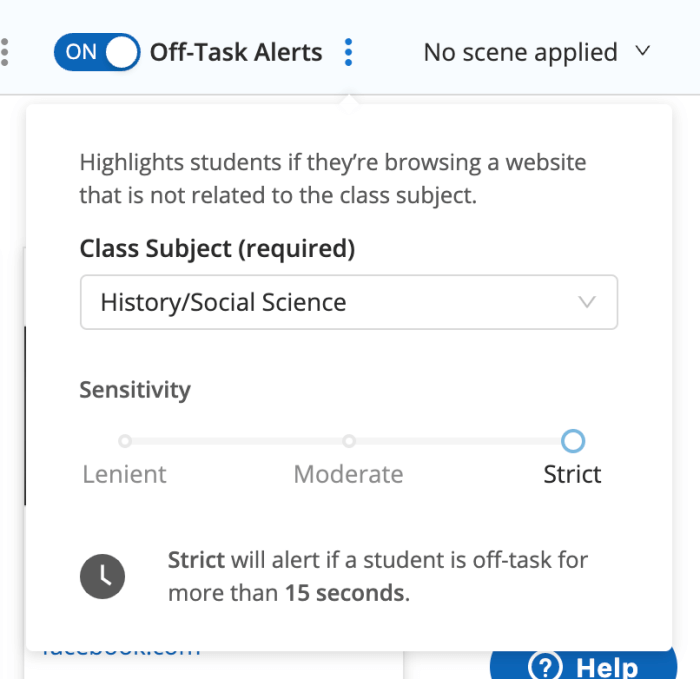Click the clock icon beside Strict description

click(103, 576)
